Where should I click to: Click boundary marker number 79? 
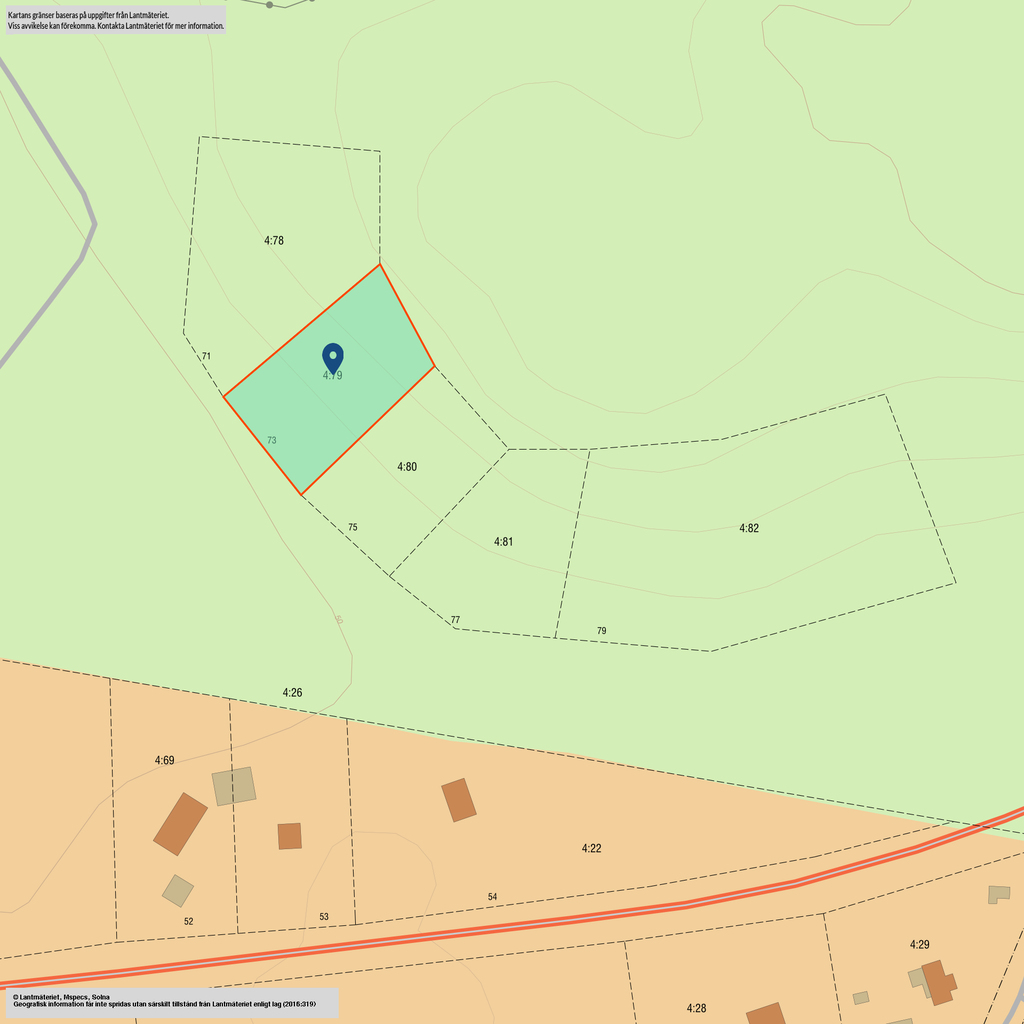601,631
